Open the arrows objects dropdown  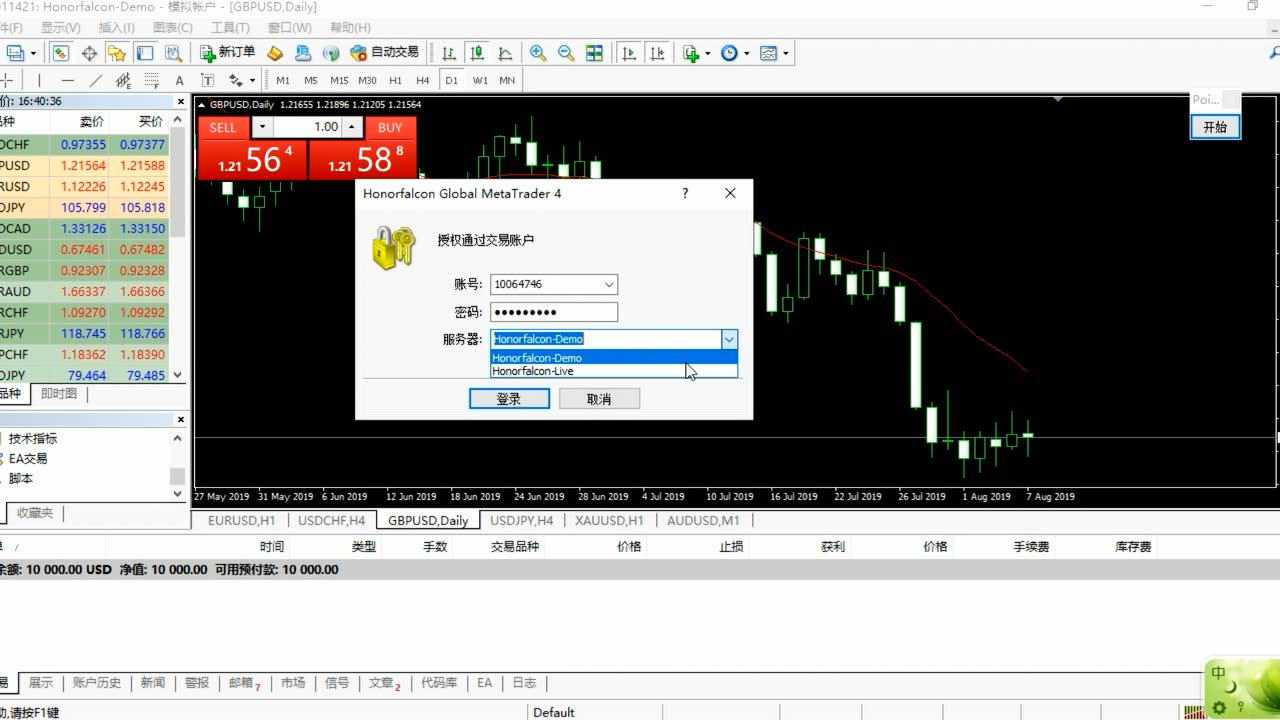click(x=252, y=80)
